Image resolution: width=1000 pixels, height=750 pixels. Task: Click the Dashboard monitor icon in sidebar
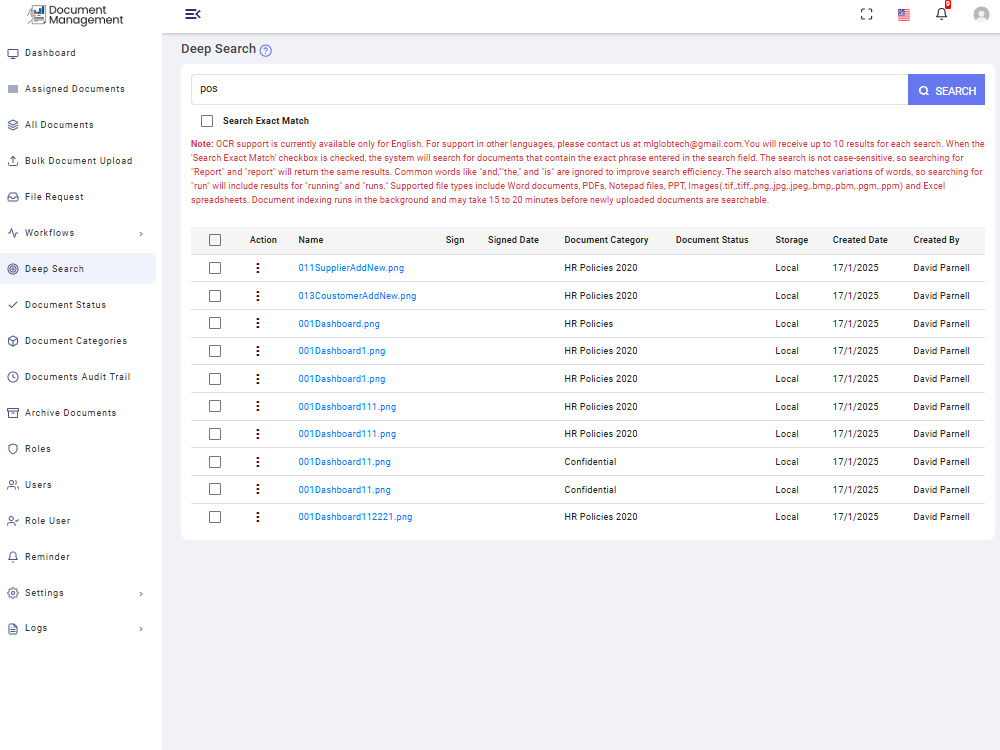point(13,54)
